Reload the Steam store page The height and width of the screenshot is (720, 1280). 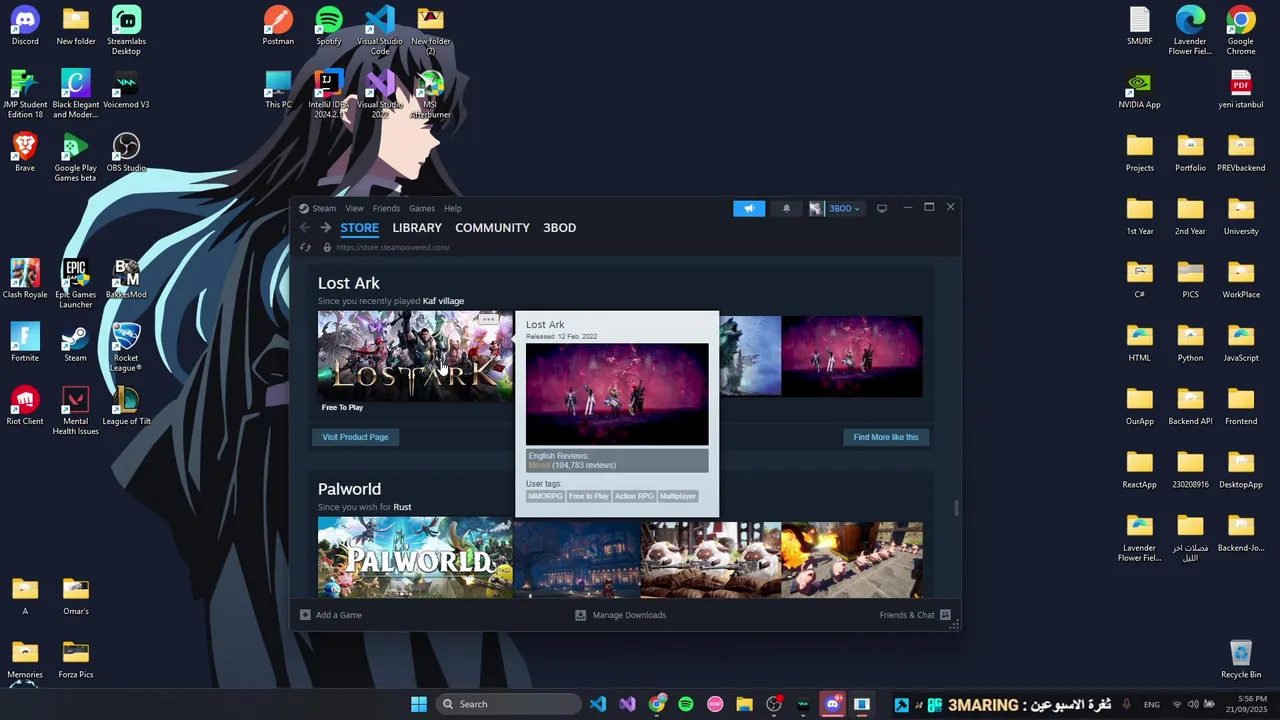tap(305, 247)
